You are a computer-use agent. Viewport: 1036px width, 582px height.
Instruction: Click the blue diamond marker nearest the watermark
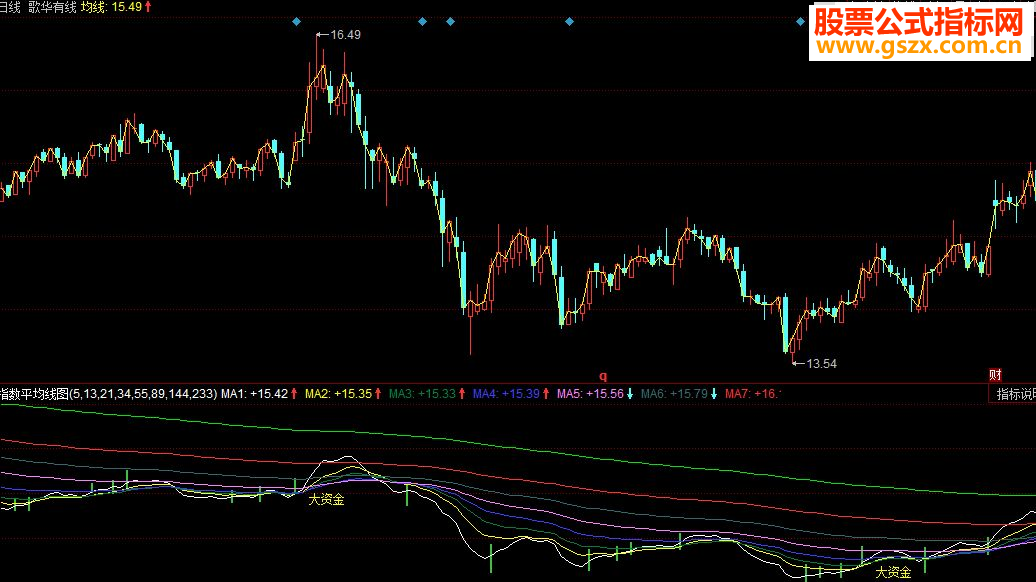coord(802,21)
